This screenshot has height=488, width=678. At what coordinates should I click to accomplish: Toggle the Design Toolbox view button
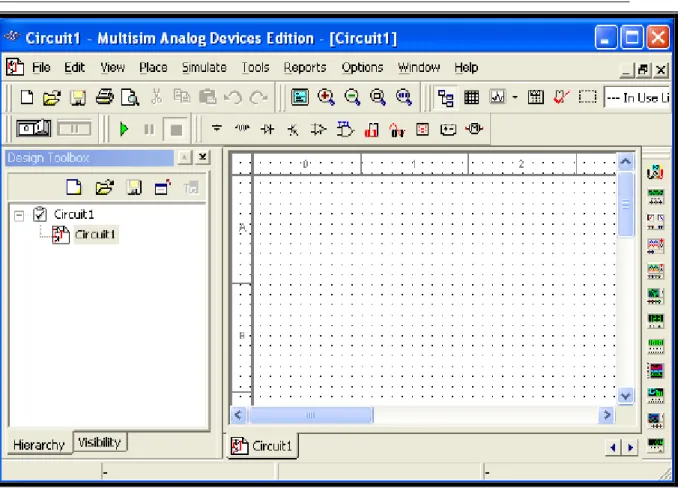(x=445, y=98)
